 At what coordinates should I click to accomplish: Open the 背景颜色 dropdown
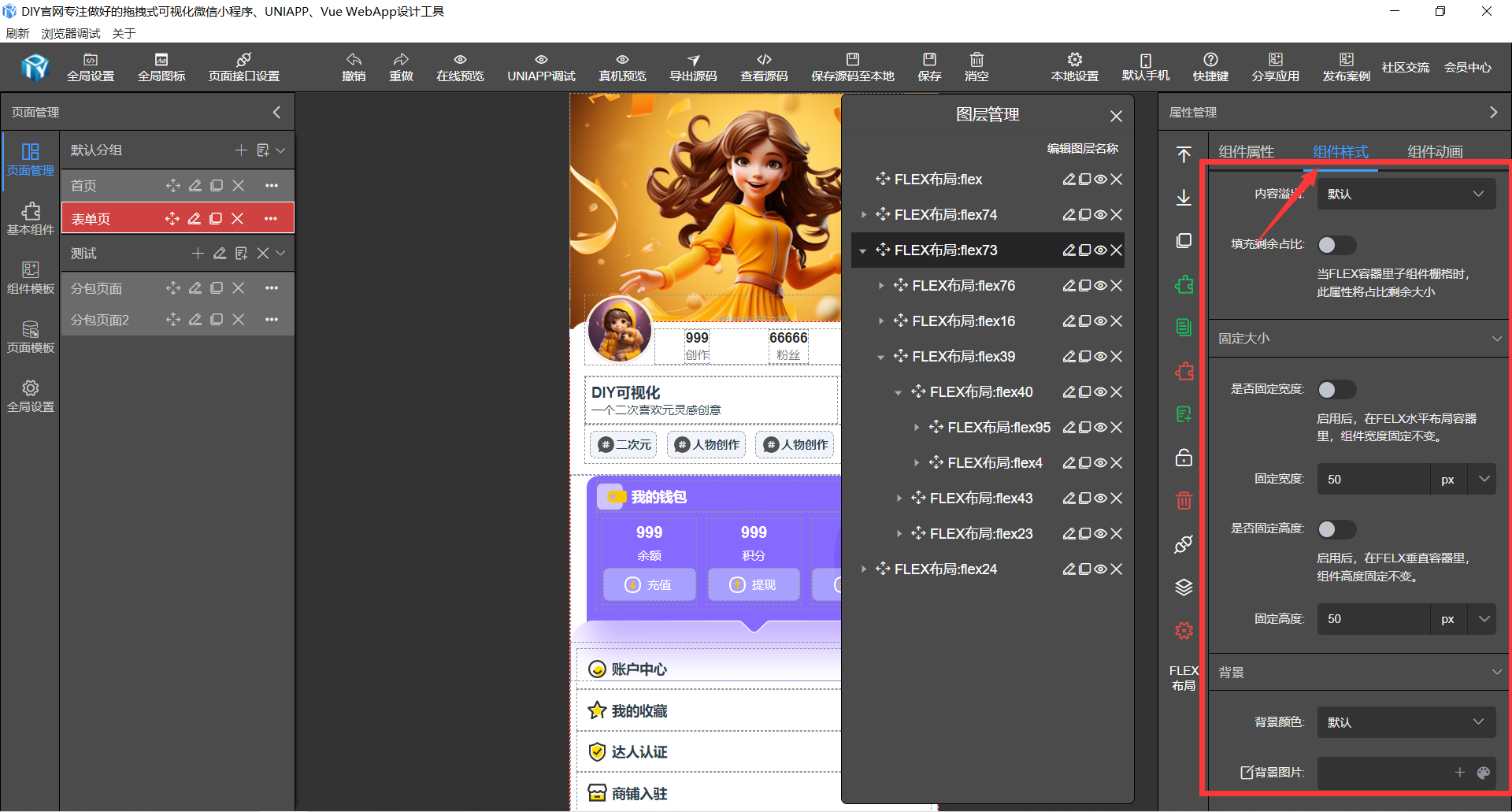[x=1406, y=722]
